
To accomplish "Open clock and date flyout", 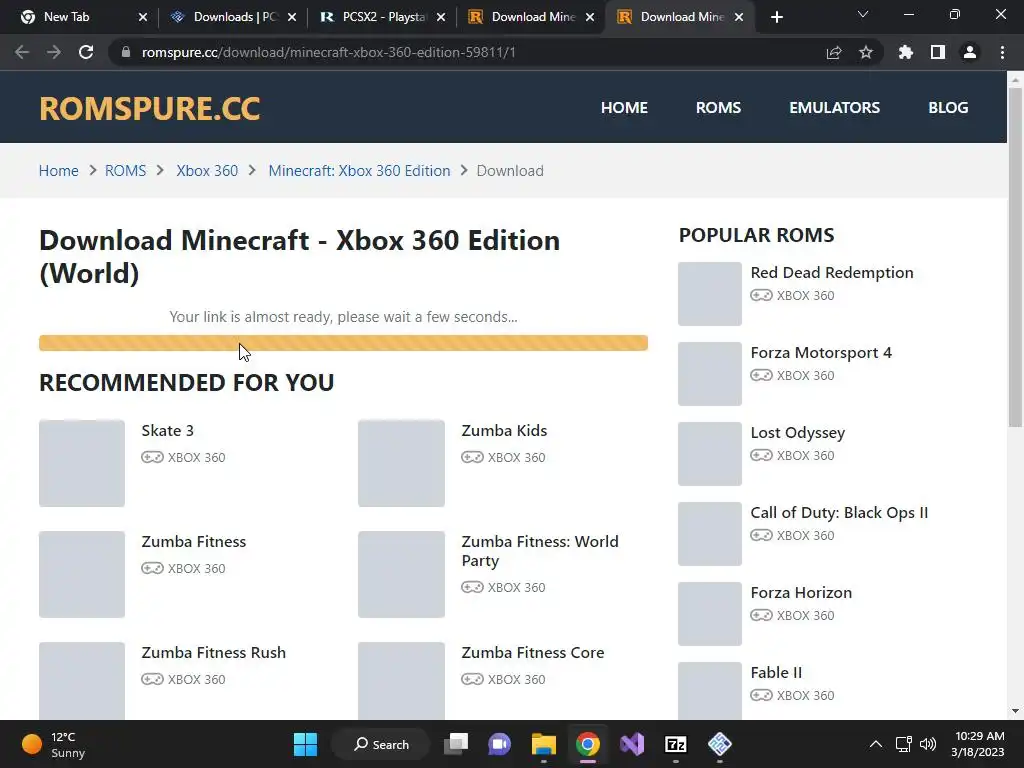I will pos(978,744).
